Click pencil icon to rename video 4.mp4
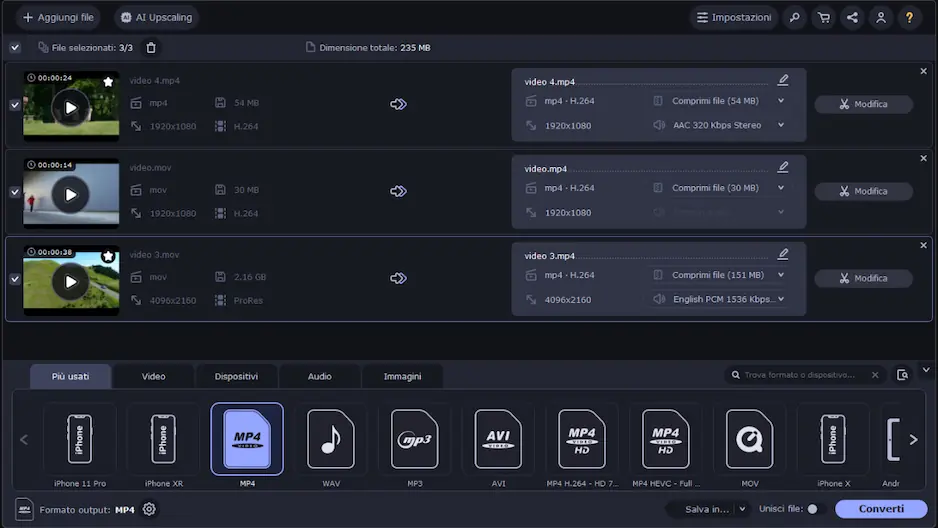The height and width of the screenshot is (528, 938). tap(783, 80)
